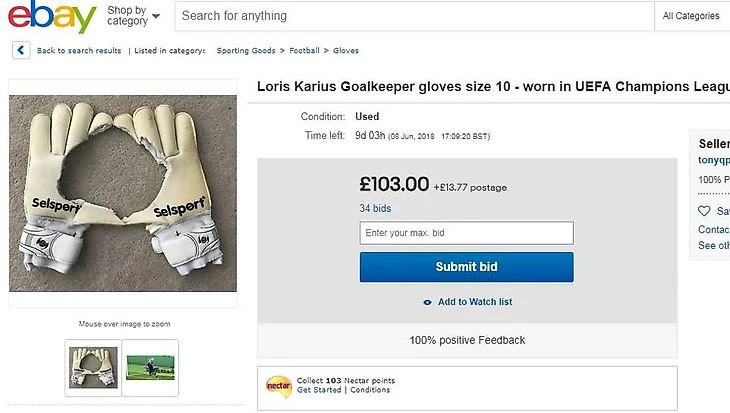Viewport: 730px width, 413px height.
Task: Open the Shop by category dropdown
Action: [133, 16]
